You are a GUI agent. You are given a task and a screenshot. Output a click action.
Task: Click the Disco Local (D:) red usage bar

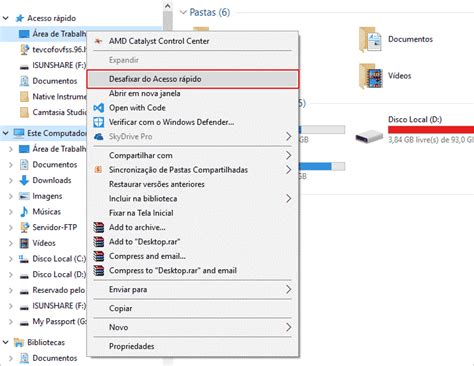431,130
